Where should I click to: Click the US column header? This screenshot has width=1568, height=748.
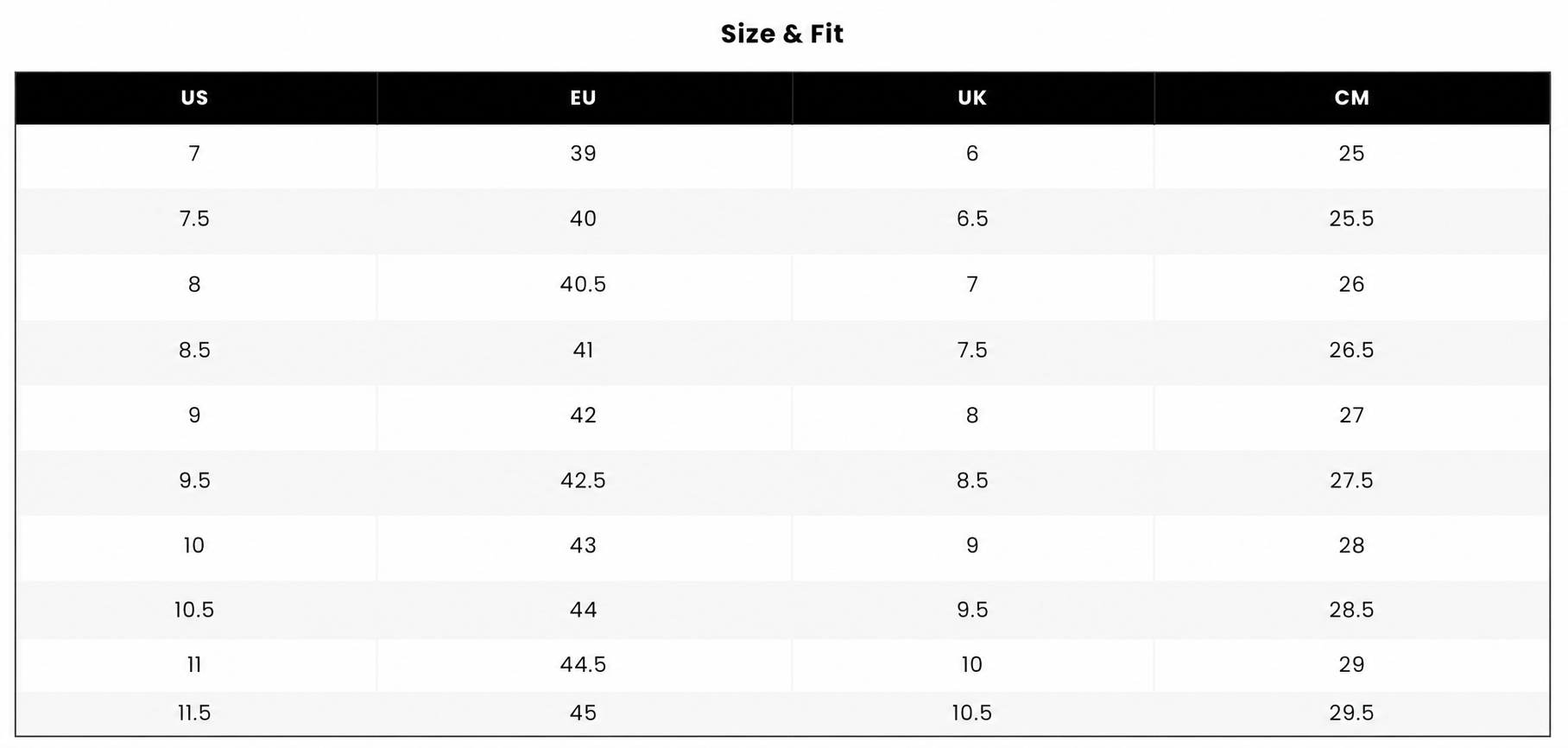click(196, 98)
